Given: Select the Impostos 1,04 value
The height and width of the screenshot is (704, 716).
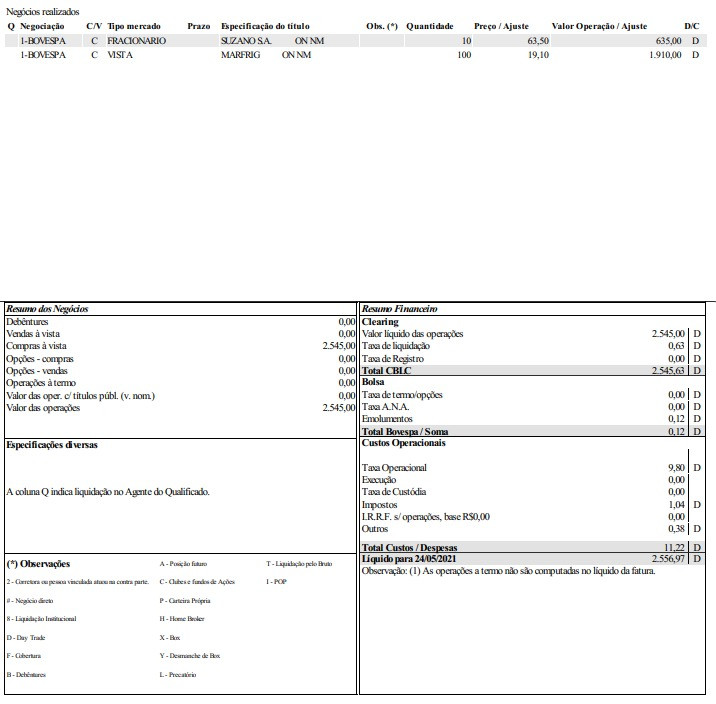Looking at the screenshot, I should click(x=676, y=504).
